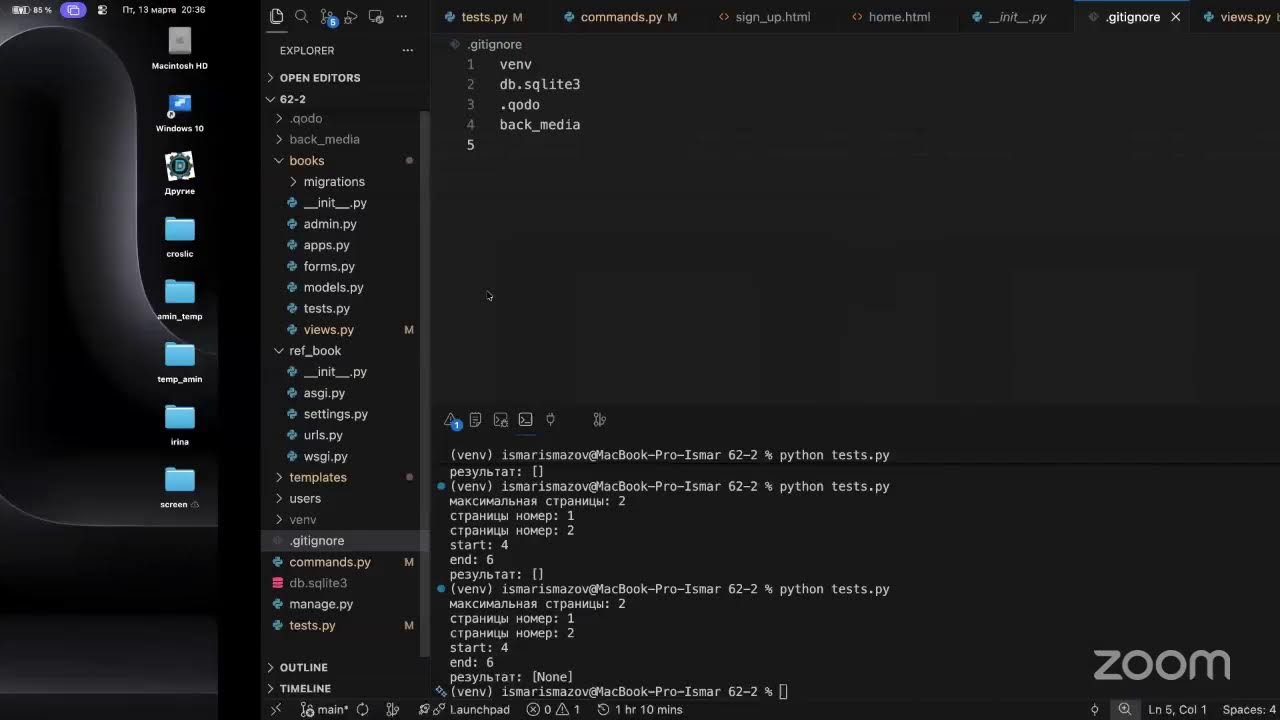Screen dimensions: 1280x720
Task: Show the Output panel icon
Action: click(x=476, y=420)
